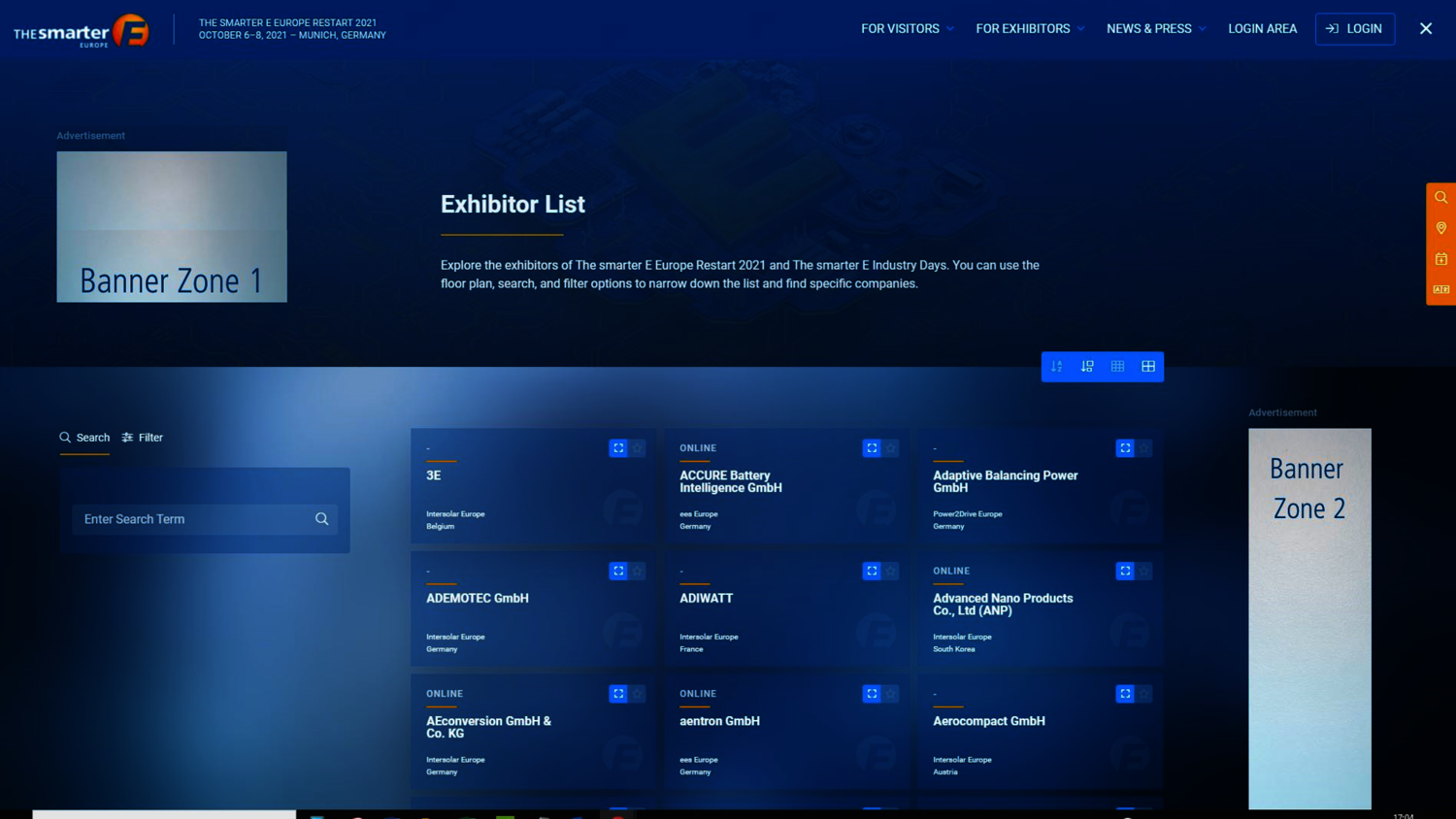The width and height of the screenshot is (1456, 819).
Task: Open Aerocompact GmbH exhibitor name
Action: click(x=989, y=721)
